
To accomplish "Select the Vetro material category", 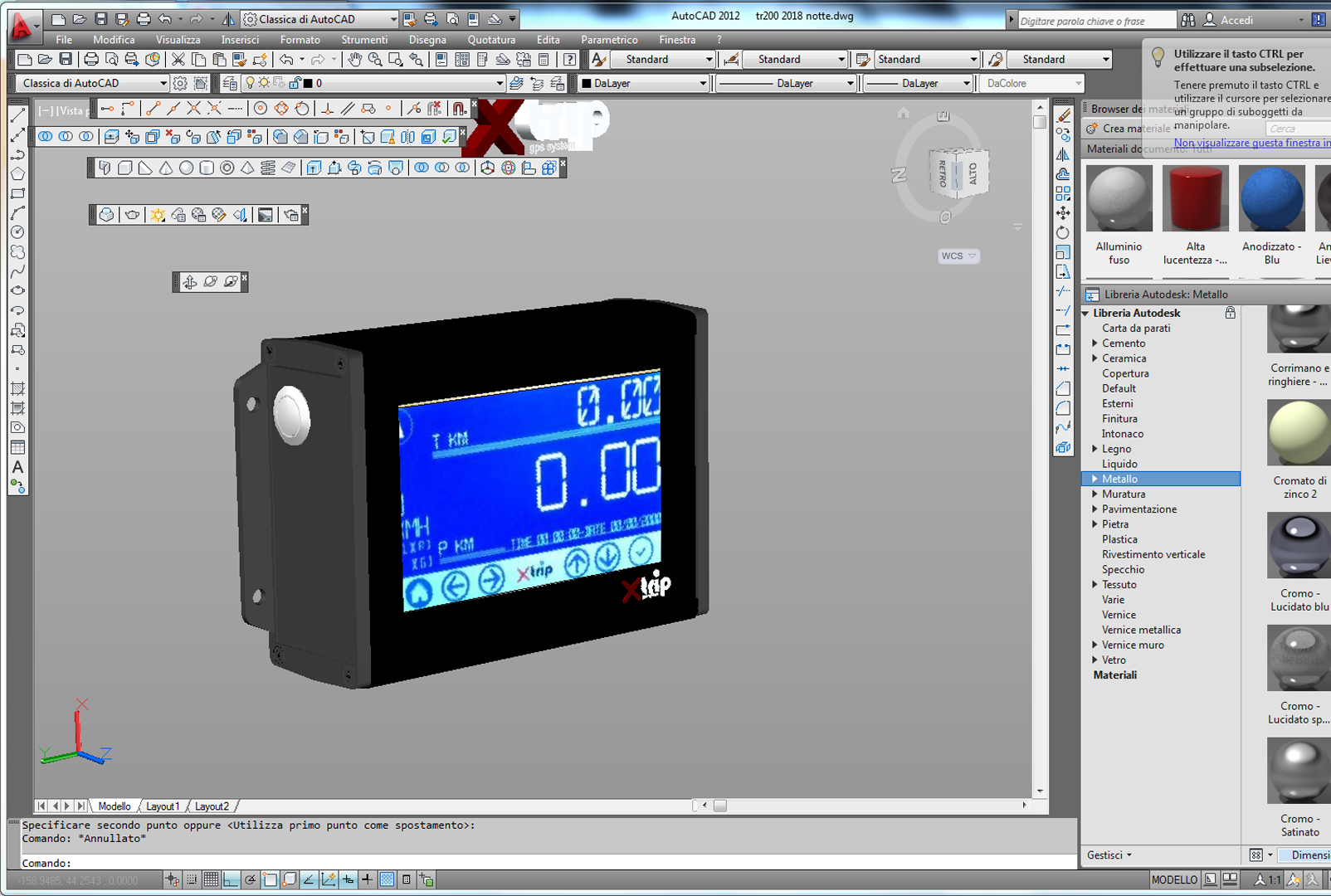I will (1114, 660).
